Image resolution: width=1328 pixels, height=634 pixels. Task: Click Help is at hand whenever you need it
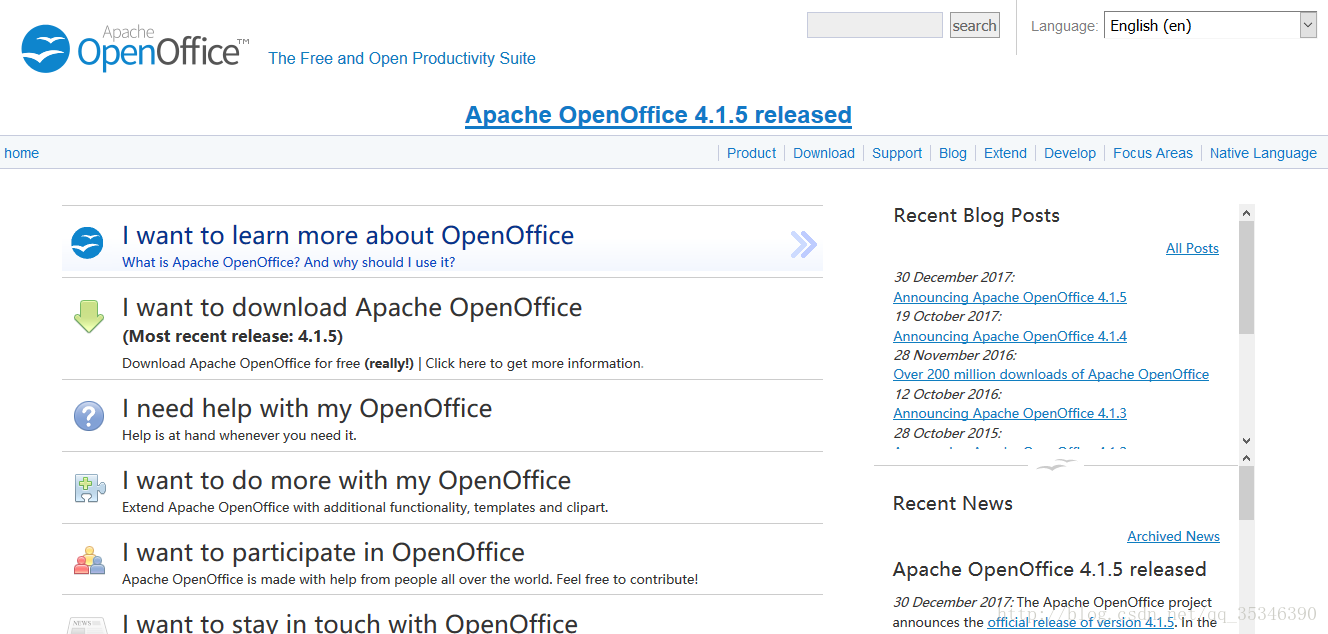click(239, 435)
